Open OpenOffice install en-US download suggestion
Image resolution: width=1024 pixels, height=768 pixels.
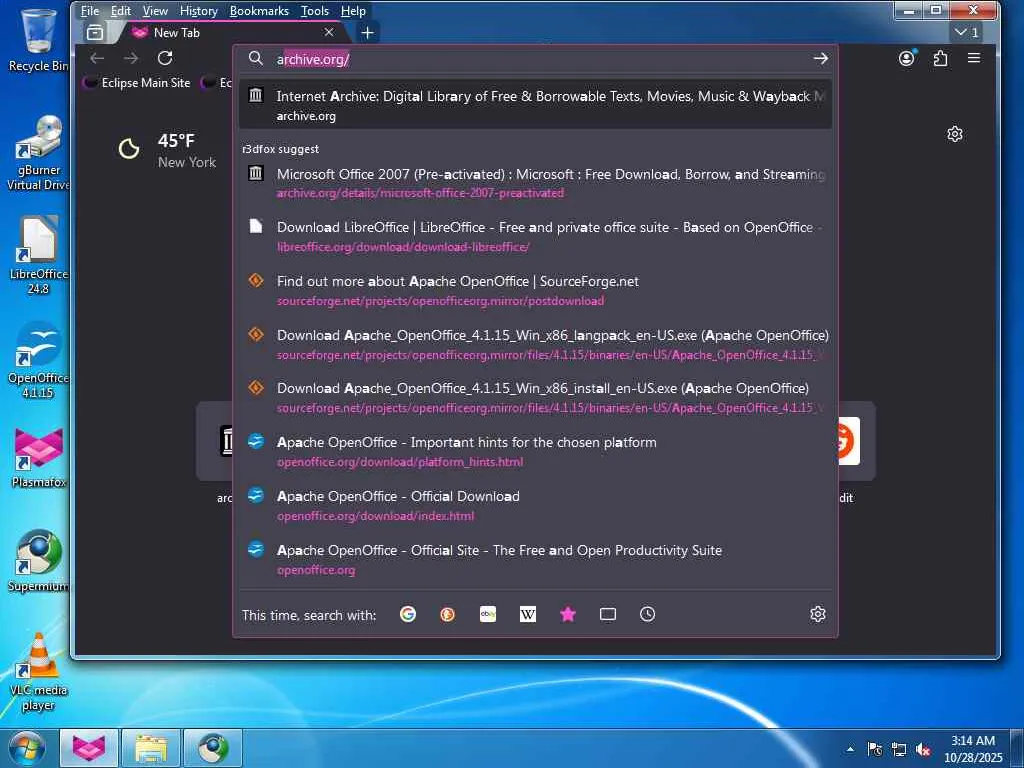click(x=536, y=398)
